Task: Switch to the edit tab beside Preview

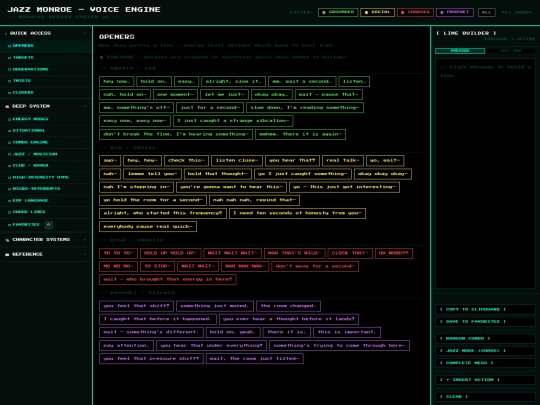Action: (510, 51)
